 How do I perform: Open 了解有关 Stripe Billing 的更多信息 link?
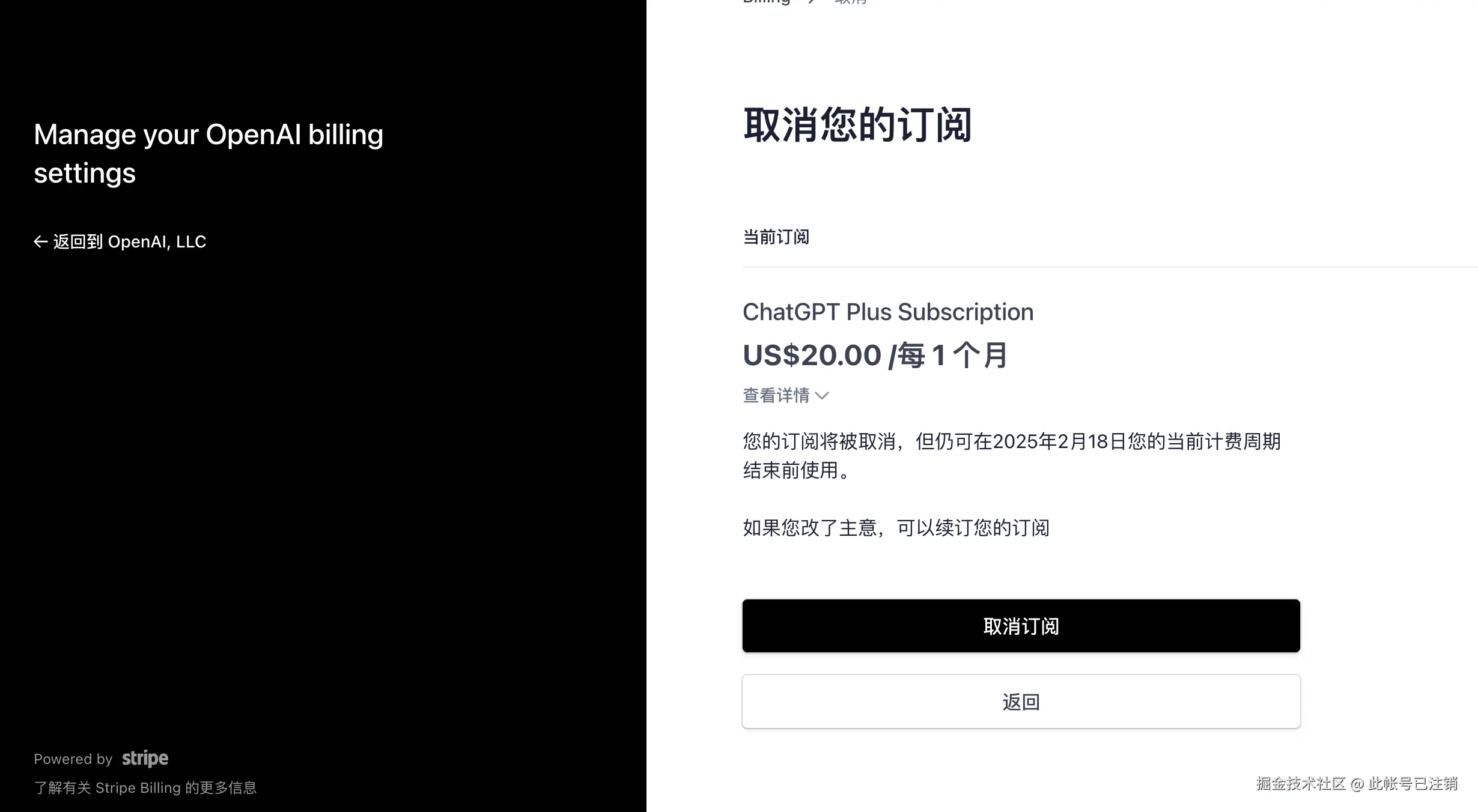click(146, 787)
